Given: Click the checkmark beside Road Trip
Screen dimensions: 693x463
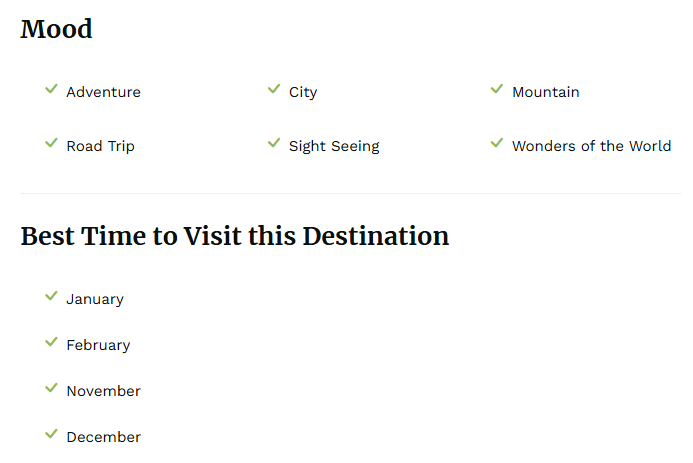Looking at the screenshot, I should tap(51, 144).
